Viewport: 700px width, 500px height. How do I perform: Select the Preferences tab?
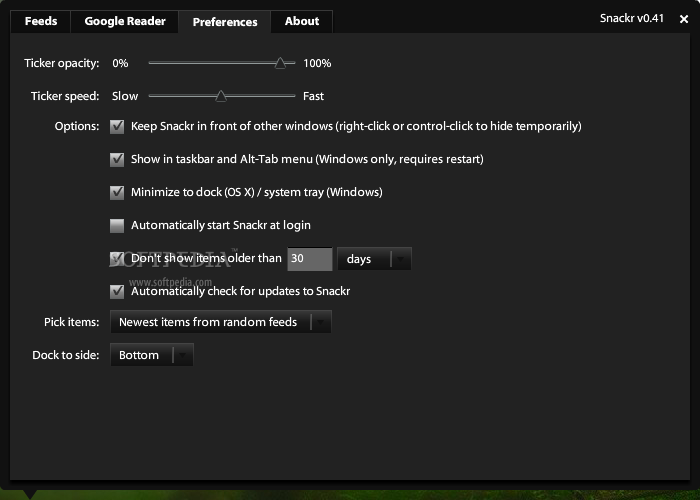225,22
